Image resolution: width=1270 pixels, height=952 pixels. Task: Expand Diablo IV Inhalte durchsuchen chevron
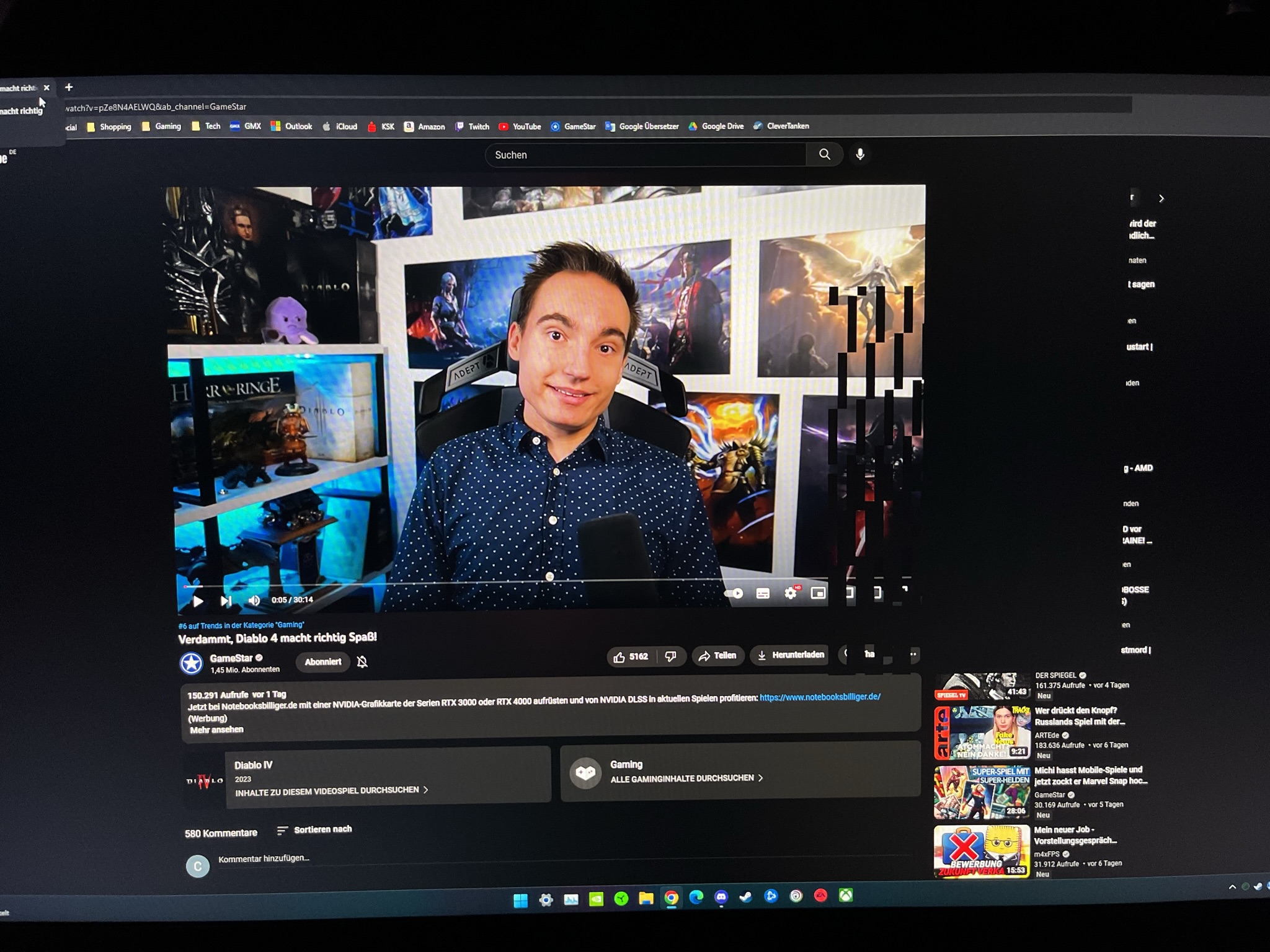tap(425, 790)
